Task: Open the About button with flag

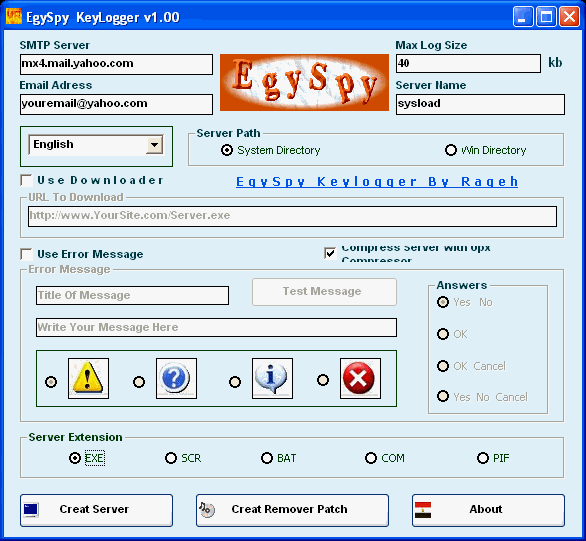Action: click(488, 510)
